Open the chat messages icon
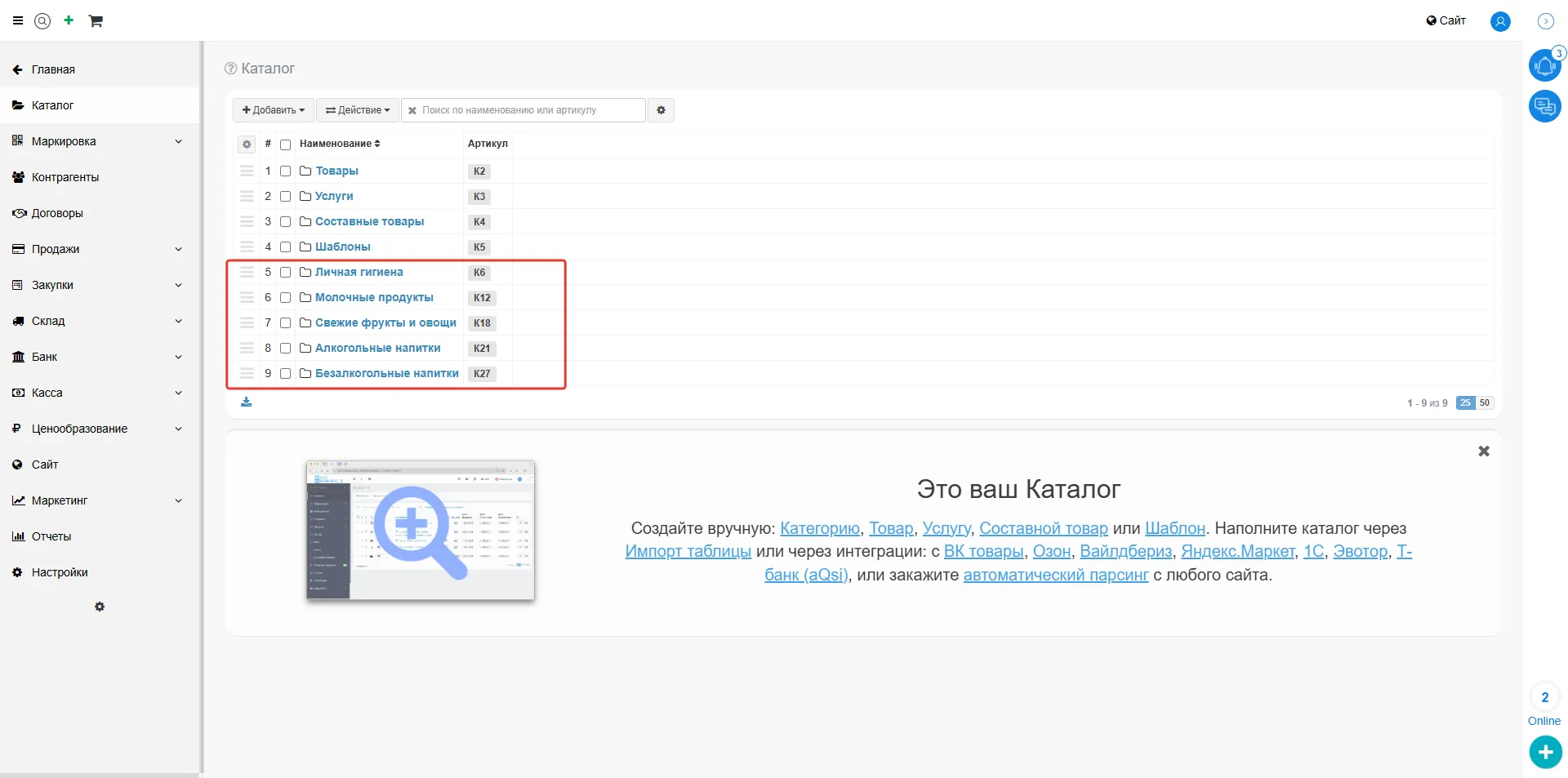Image resolution: width=1568 pixels, height=778 pixels. (x=1544, y=106)
